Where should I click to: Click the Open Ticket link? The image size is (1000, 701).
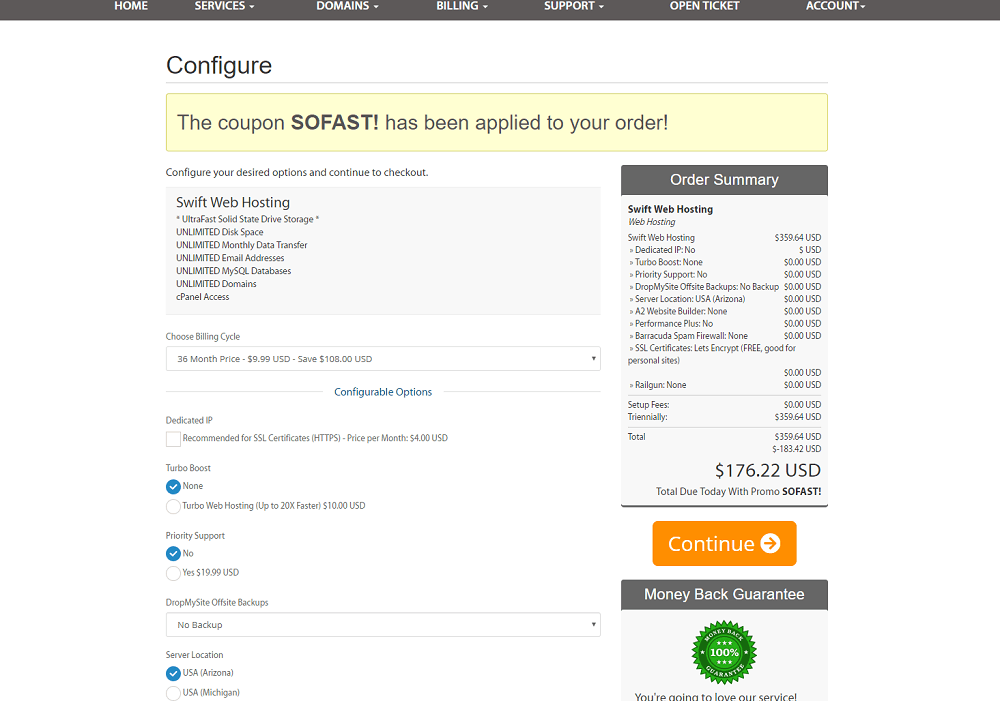click(704, 6)
